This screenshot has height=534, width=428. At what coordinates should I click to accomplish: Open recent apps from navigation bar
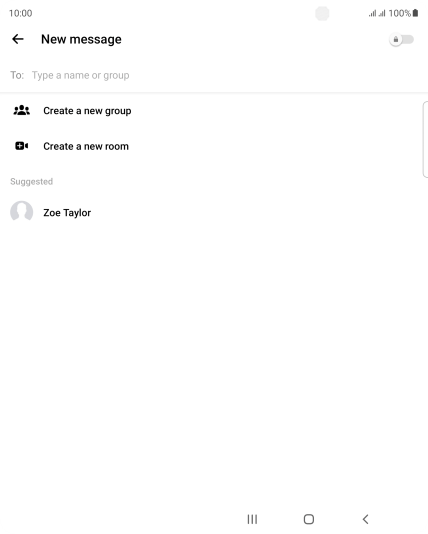(252, 519)
